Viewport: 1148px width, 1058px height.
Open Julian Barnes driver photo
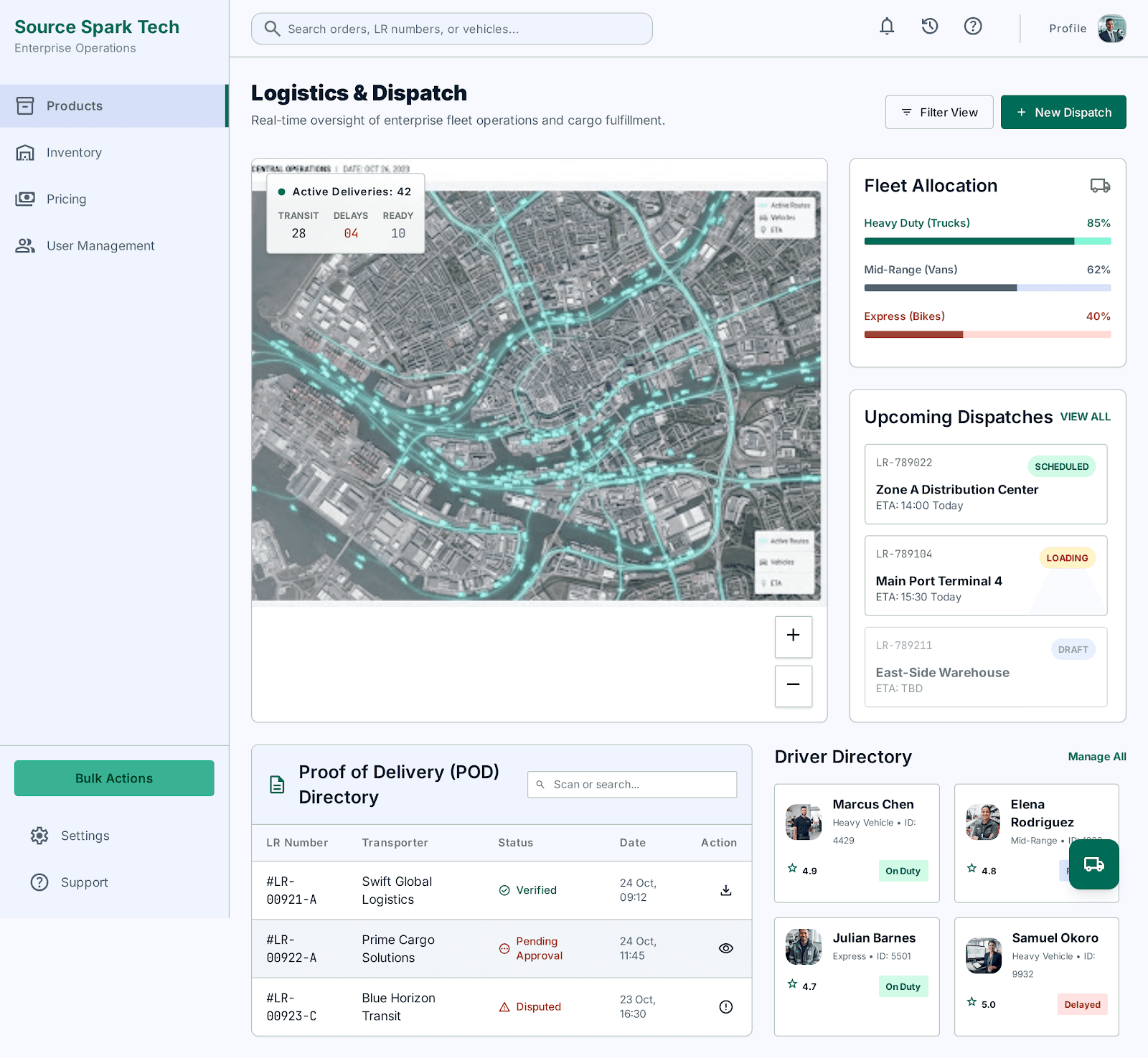pyautogui.click(x=804, y=947)
